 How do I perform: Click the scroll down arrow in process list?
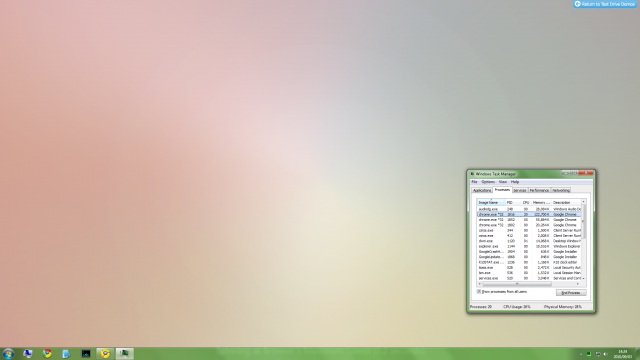click(584, 278)
